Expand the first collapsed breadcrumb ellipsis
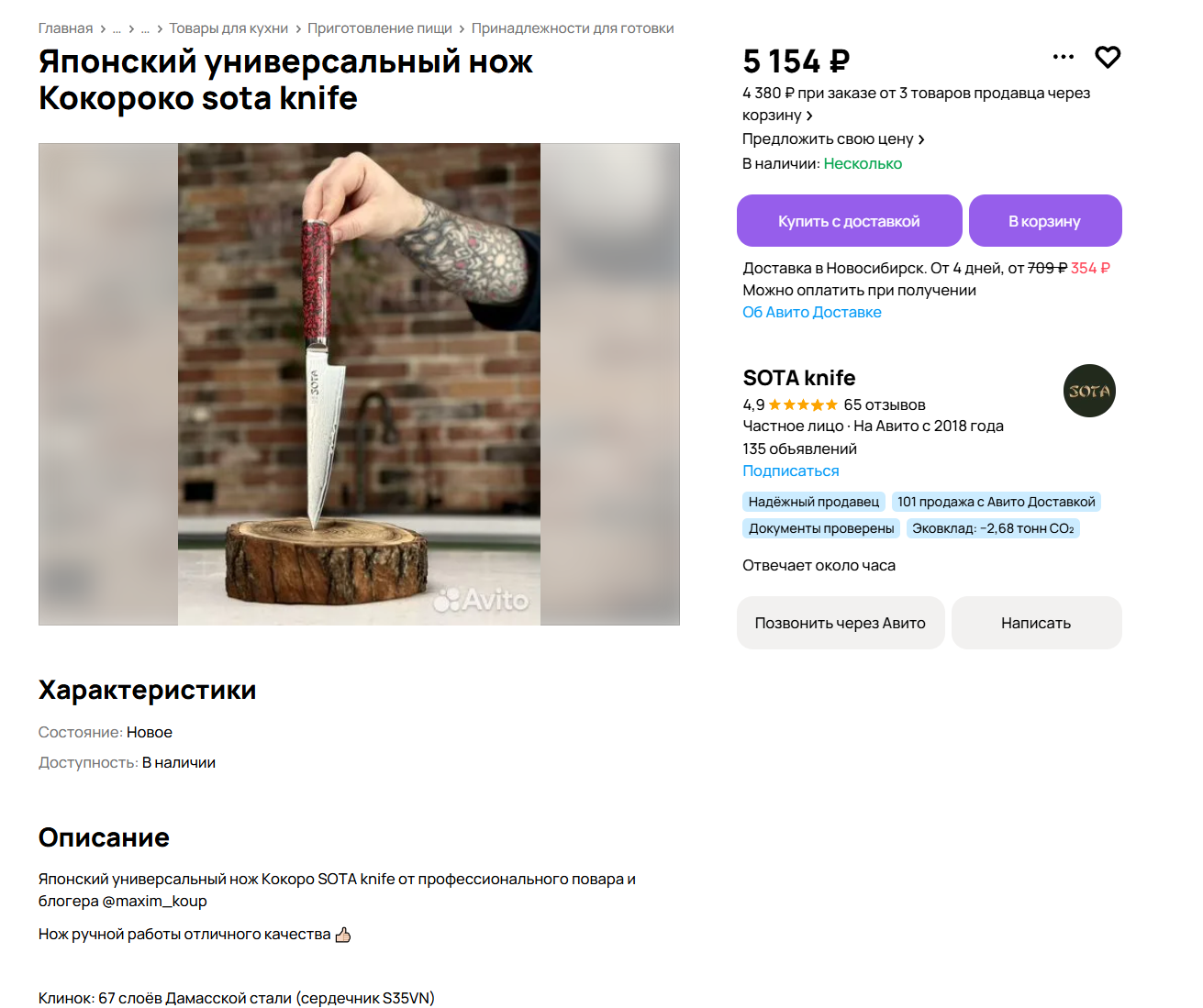The image size is (1203, 1008). [x=117, y=28]
